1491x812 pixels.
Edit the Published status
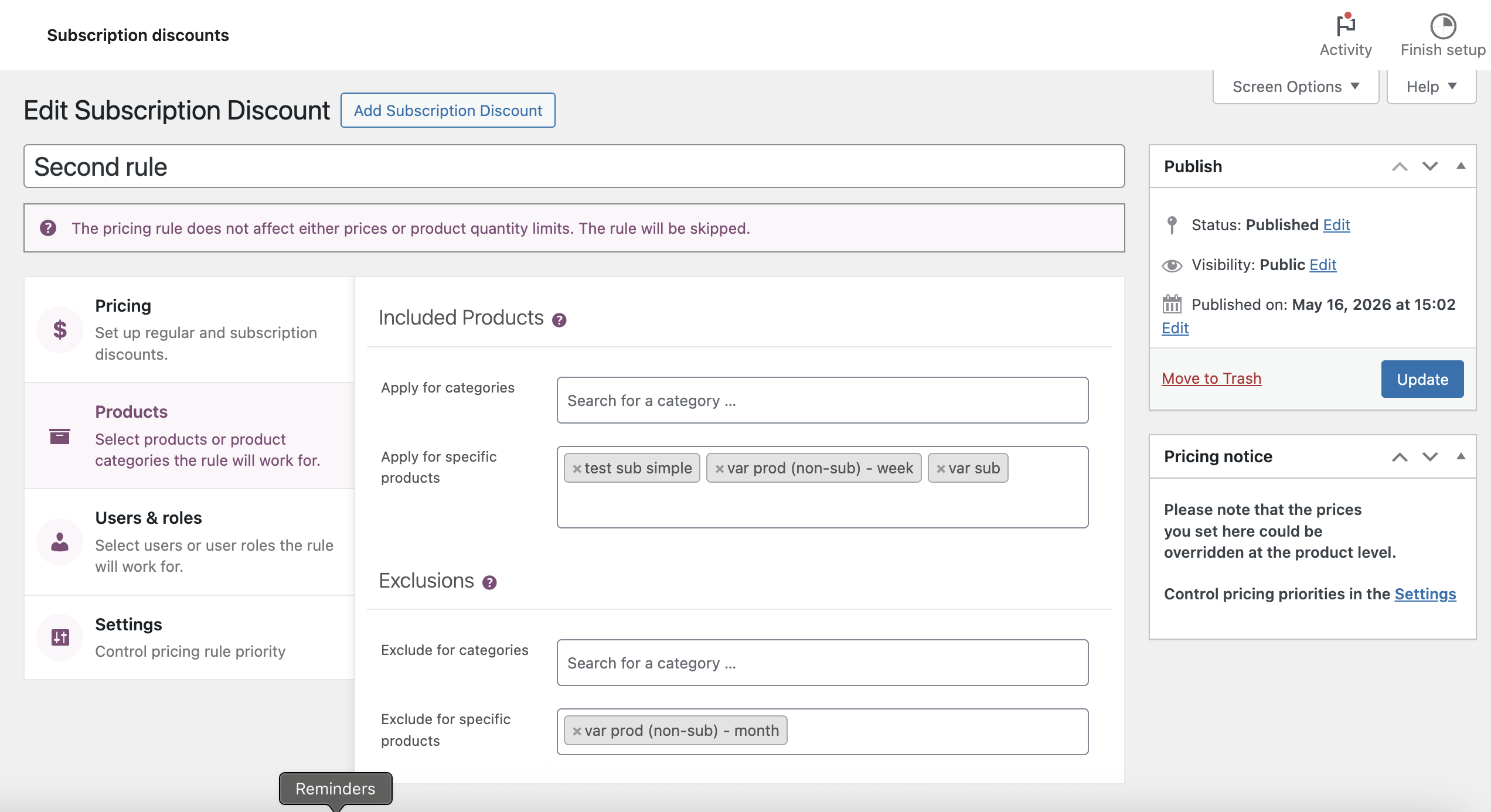pos(1336,225)
